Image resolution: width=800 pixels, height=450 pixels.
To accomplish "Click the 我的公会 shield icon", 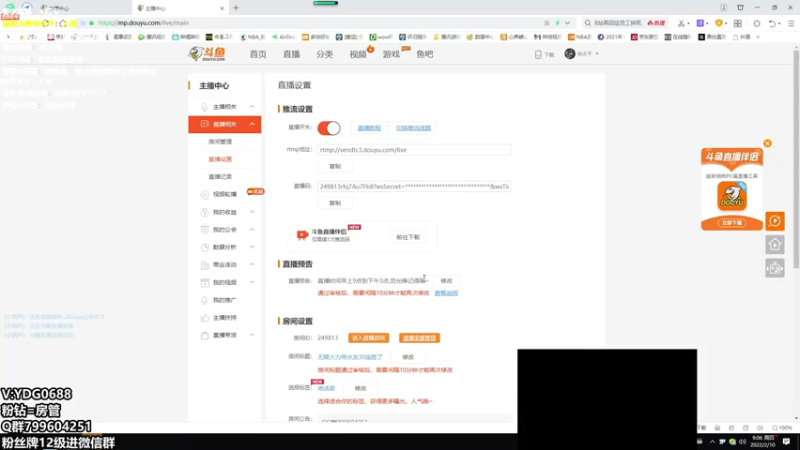I will [x=205, y=230].
